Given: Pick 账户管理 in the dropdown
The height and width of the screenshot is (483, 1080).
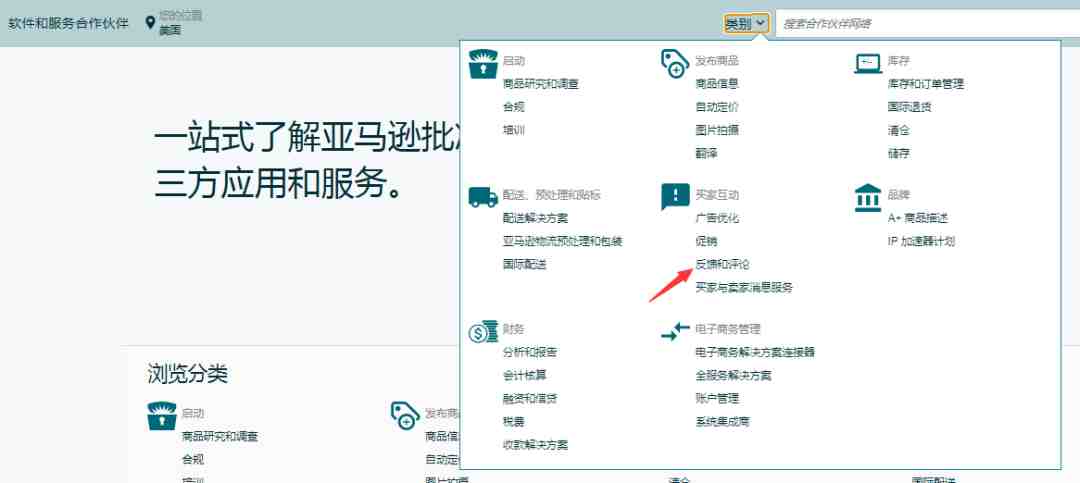Looking at the screenshot, I should pyautogui.click(x=717, y=398).
